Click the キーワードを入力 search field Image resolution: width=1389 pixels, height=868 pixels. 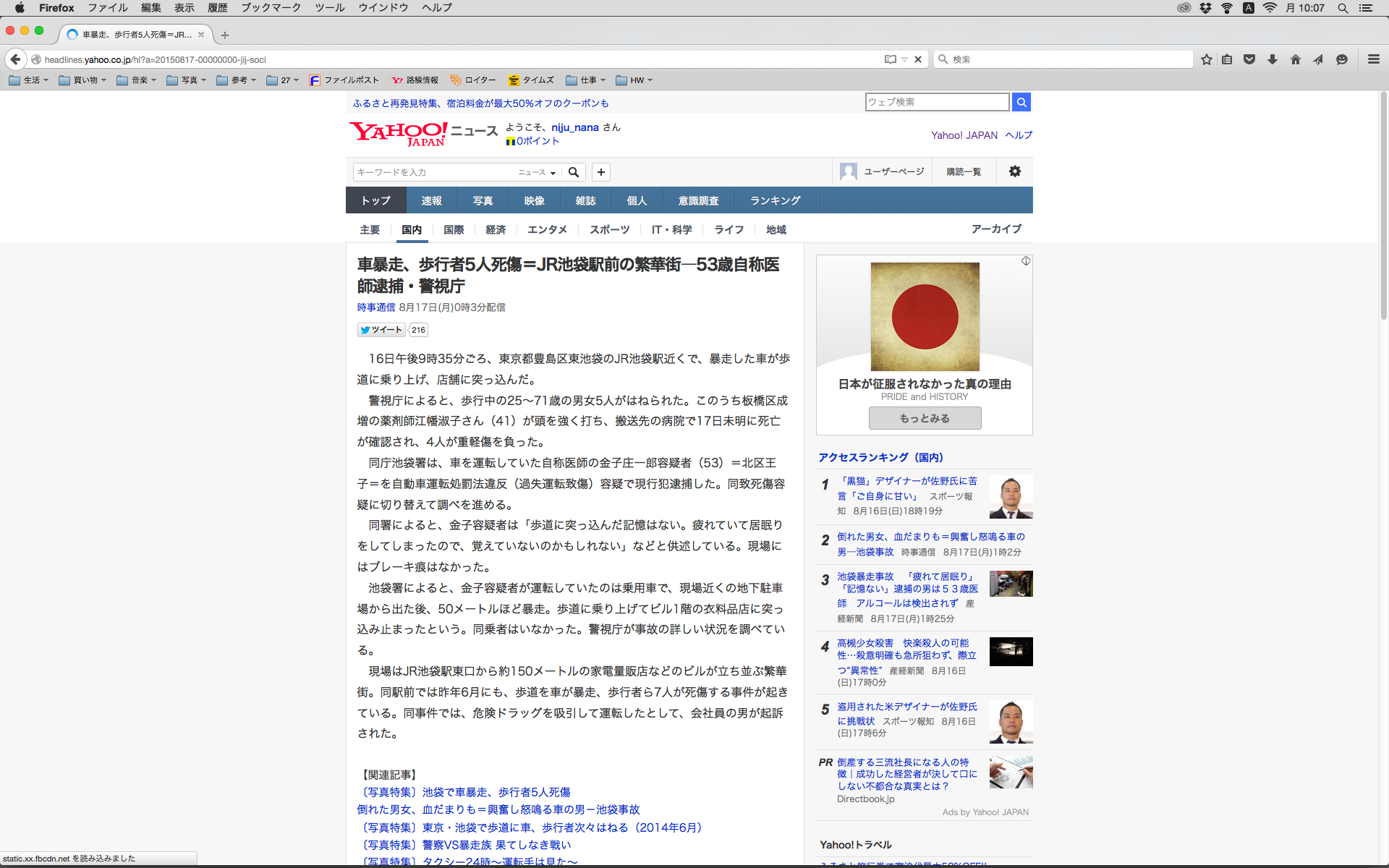[x=433, y=172]
